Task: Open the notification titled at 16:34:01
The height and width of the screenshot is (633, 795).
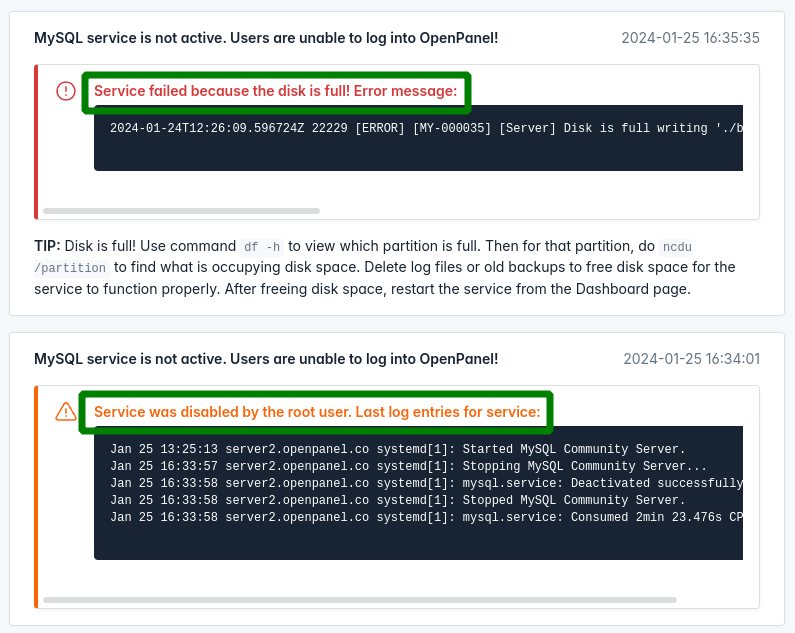Action: click(x=265, y=358)
